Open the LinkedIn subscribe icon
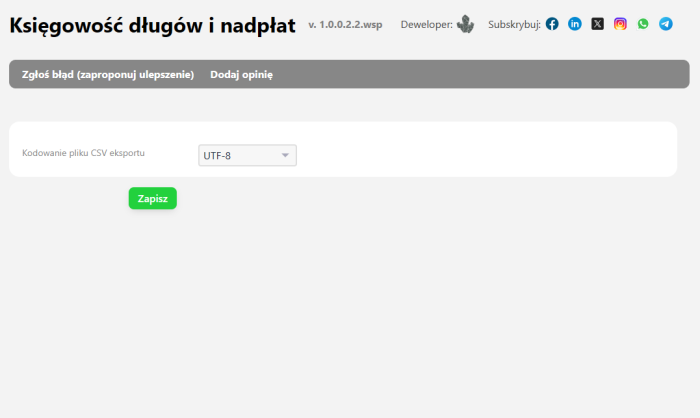This screenshot has width=700, height=418. tap(575, 24)
